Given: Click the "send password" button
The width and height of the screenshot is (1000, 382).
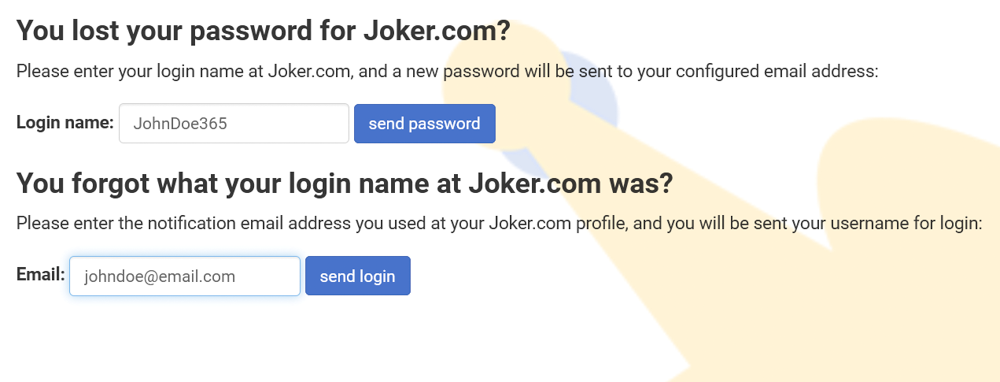Looking at the screenshot, I should [x=425, y=123].
